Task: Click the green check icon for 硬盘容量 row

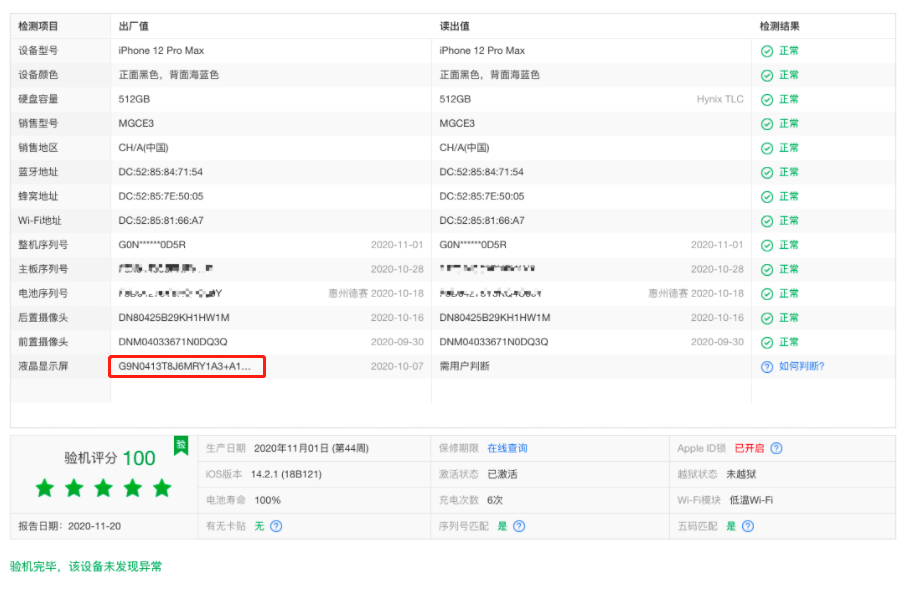Action: tap(769, 99)
